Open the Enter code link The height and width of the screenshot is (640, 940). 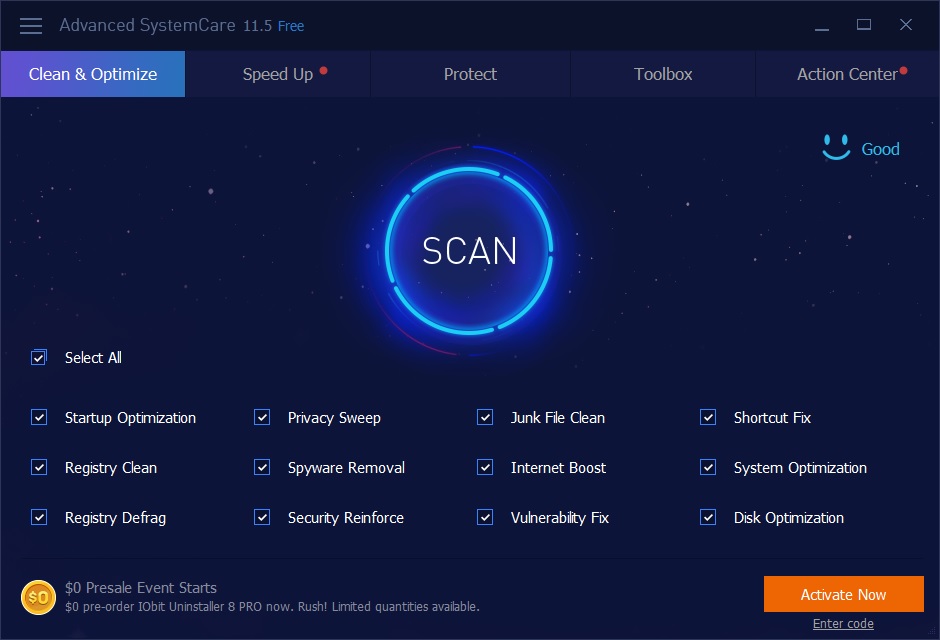843,624
